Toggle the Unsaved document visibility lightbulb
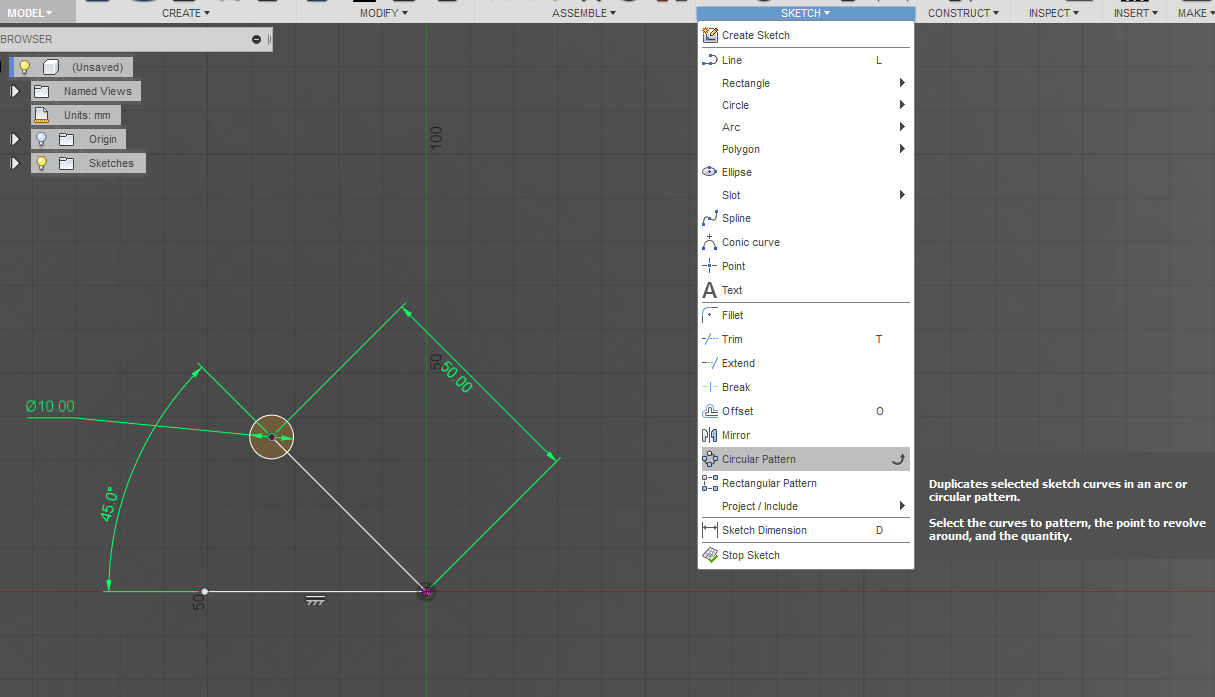 27,66
